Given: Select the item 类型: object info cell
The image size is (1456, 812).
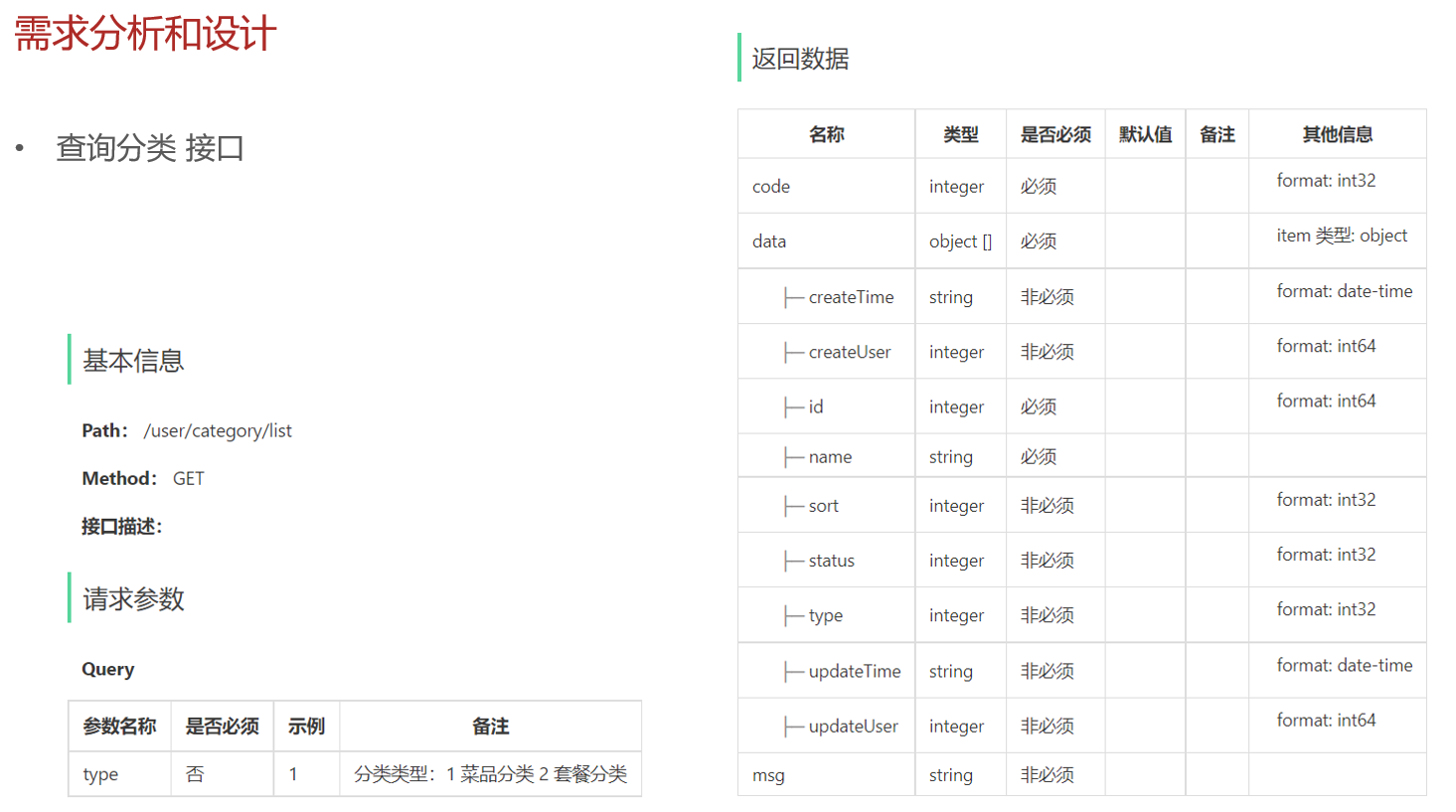Looking at the screenshot, I should tap(1342, 236).
